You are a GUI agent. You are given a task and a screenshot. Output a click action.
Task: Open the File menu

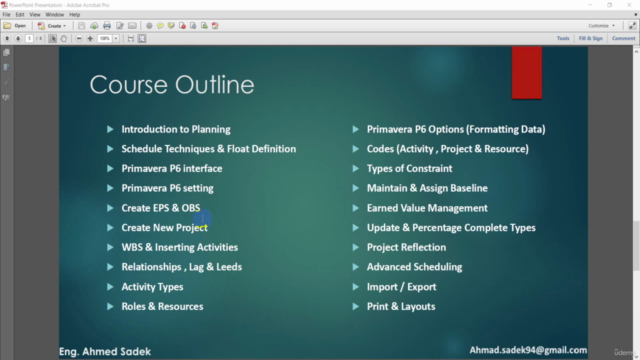6,14
